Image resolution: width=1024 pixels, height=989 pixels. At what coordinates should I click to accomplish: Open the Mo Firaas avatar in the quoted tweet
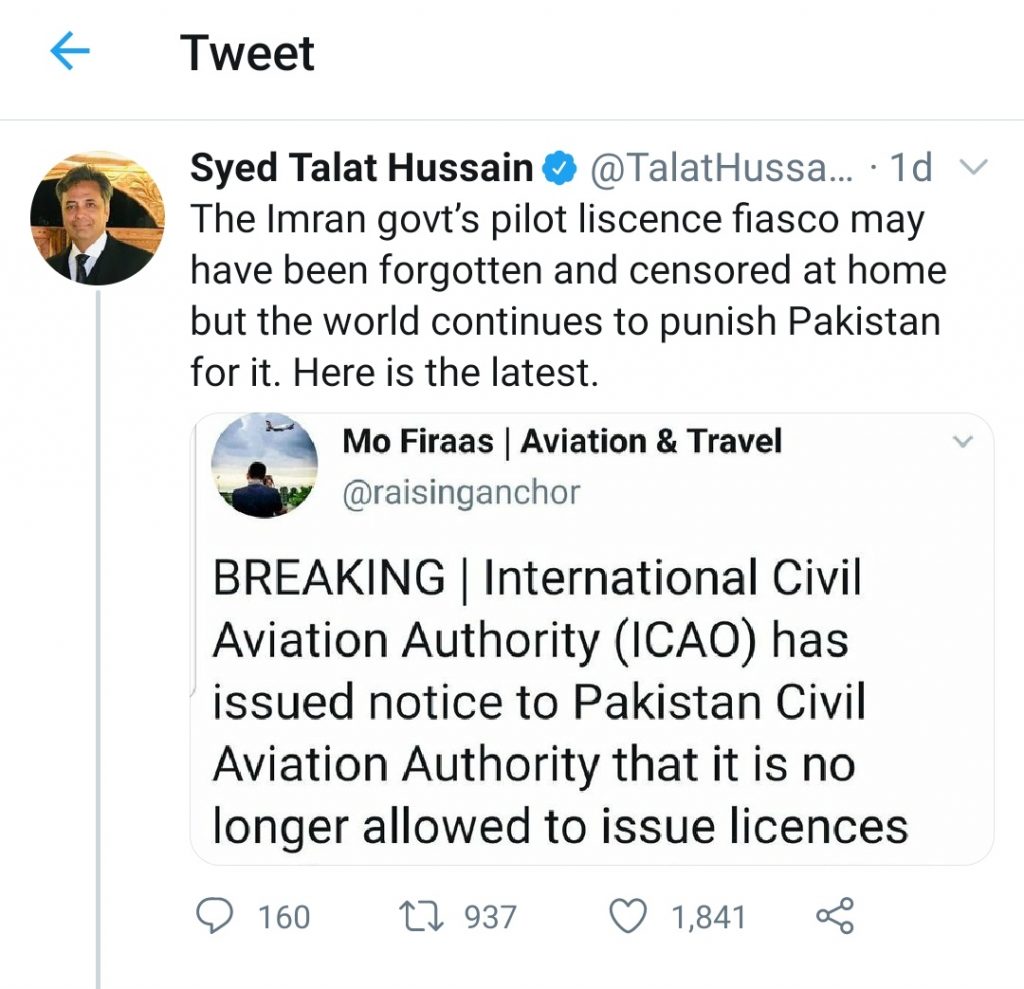[264, 465]
